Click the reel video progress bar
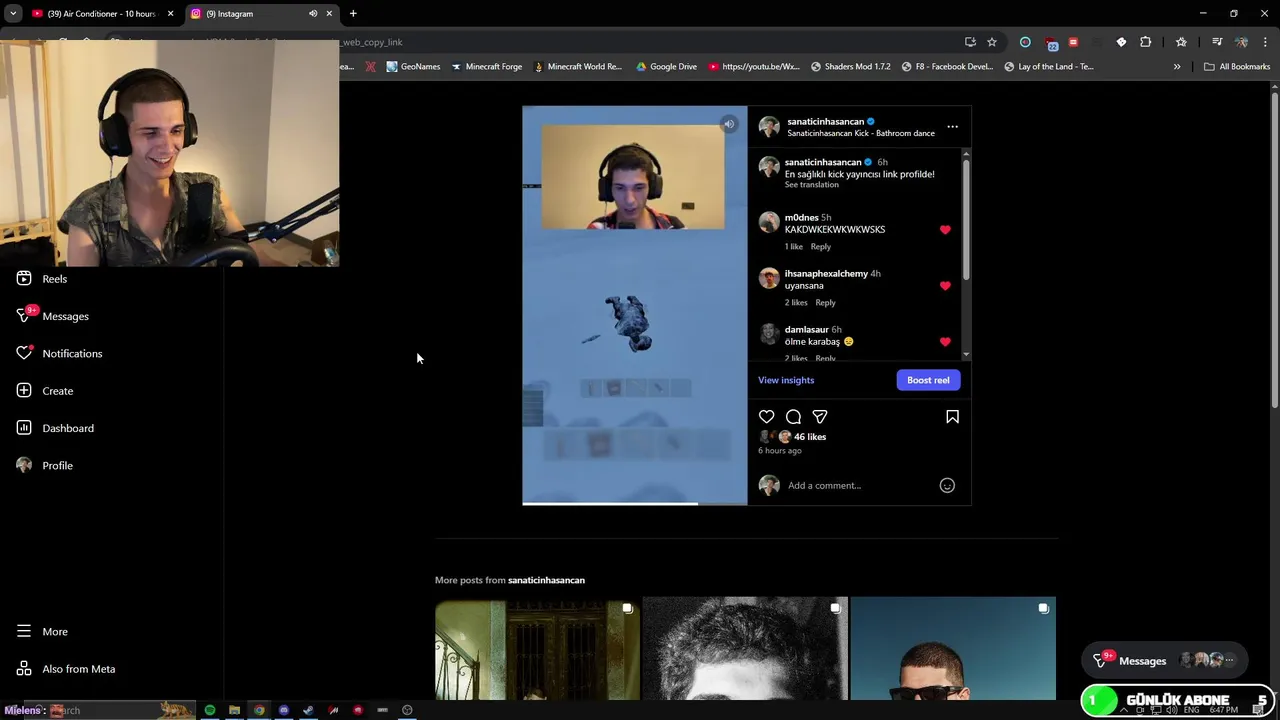1280x720 pixels. coord(634,503)
